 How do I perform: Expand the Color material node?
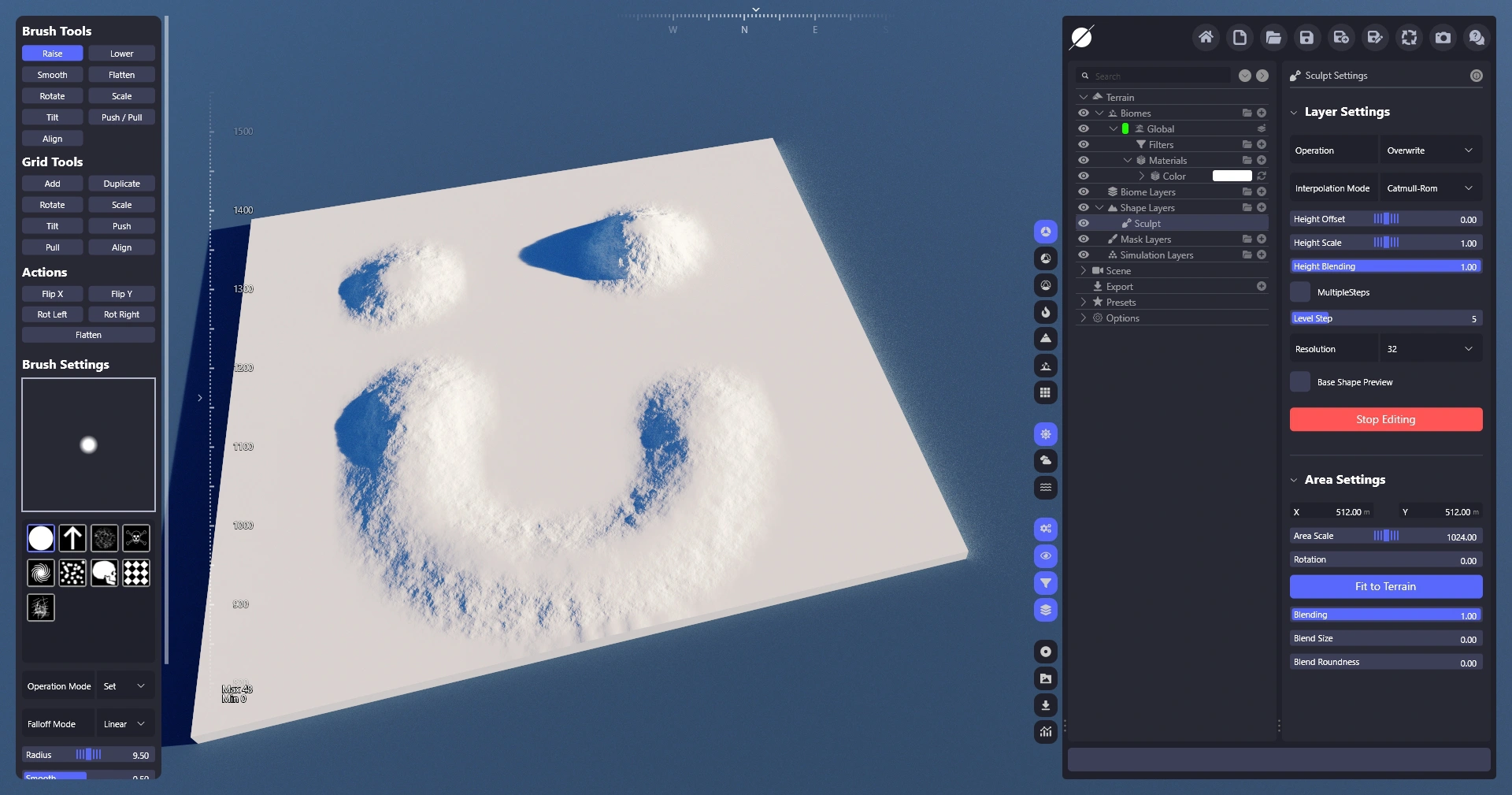point(1142,176)
